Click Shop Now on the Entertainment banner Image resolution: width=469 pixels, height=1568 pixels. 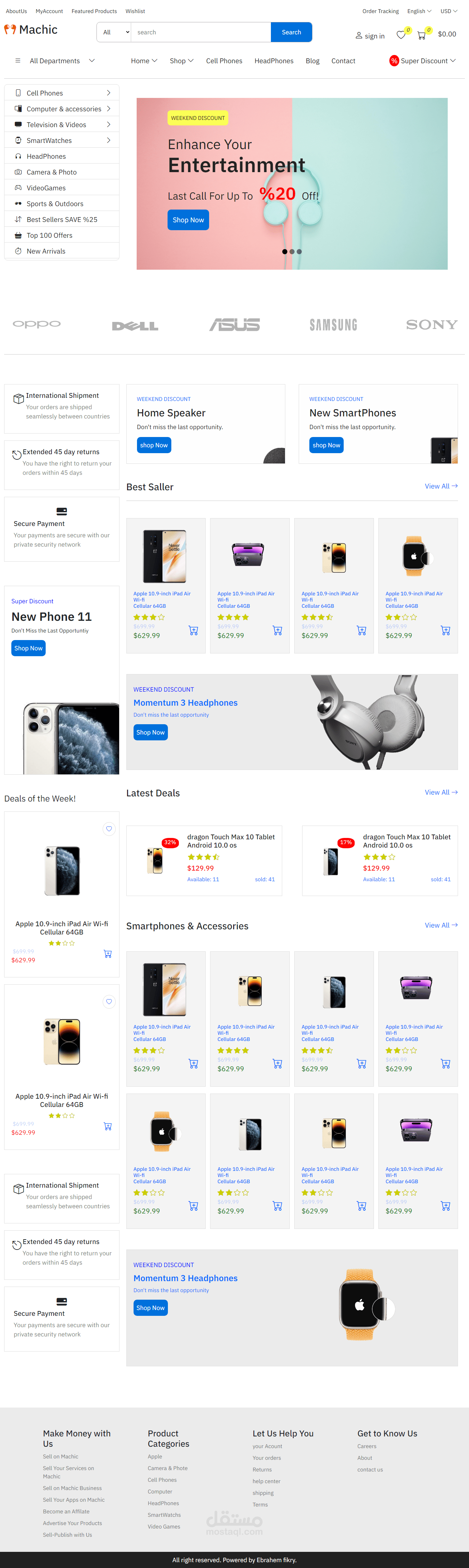(187, 220)
